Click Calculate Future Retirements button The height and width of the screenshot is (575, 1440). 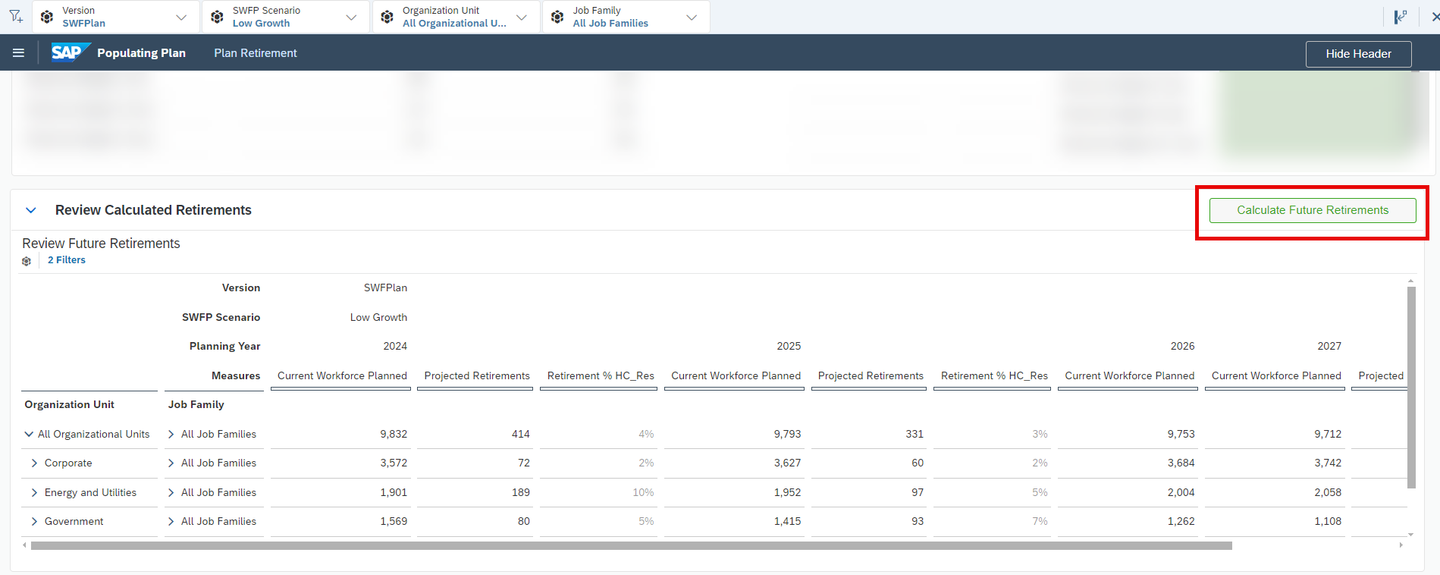tap(1312, 210)
